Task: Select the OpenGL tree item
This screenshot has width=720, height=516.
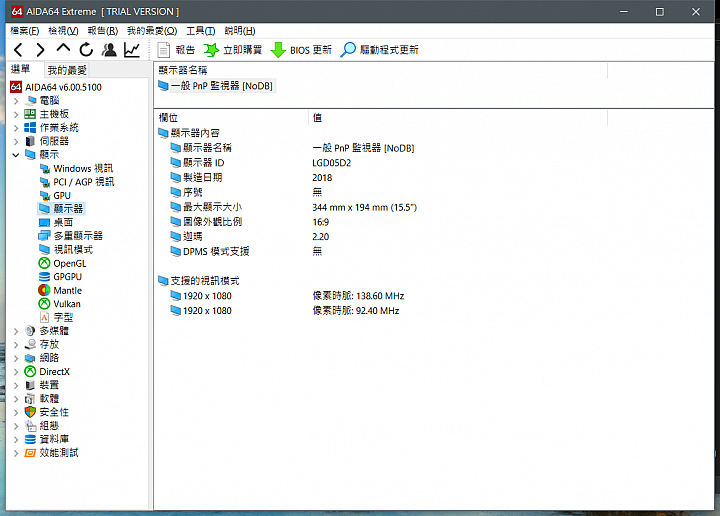Action: [63, 264]
